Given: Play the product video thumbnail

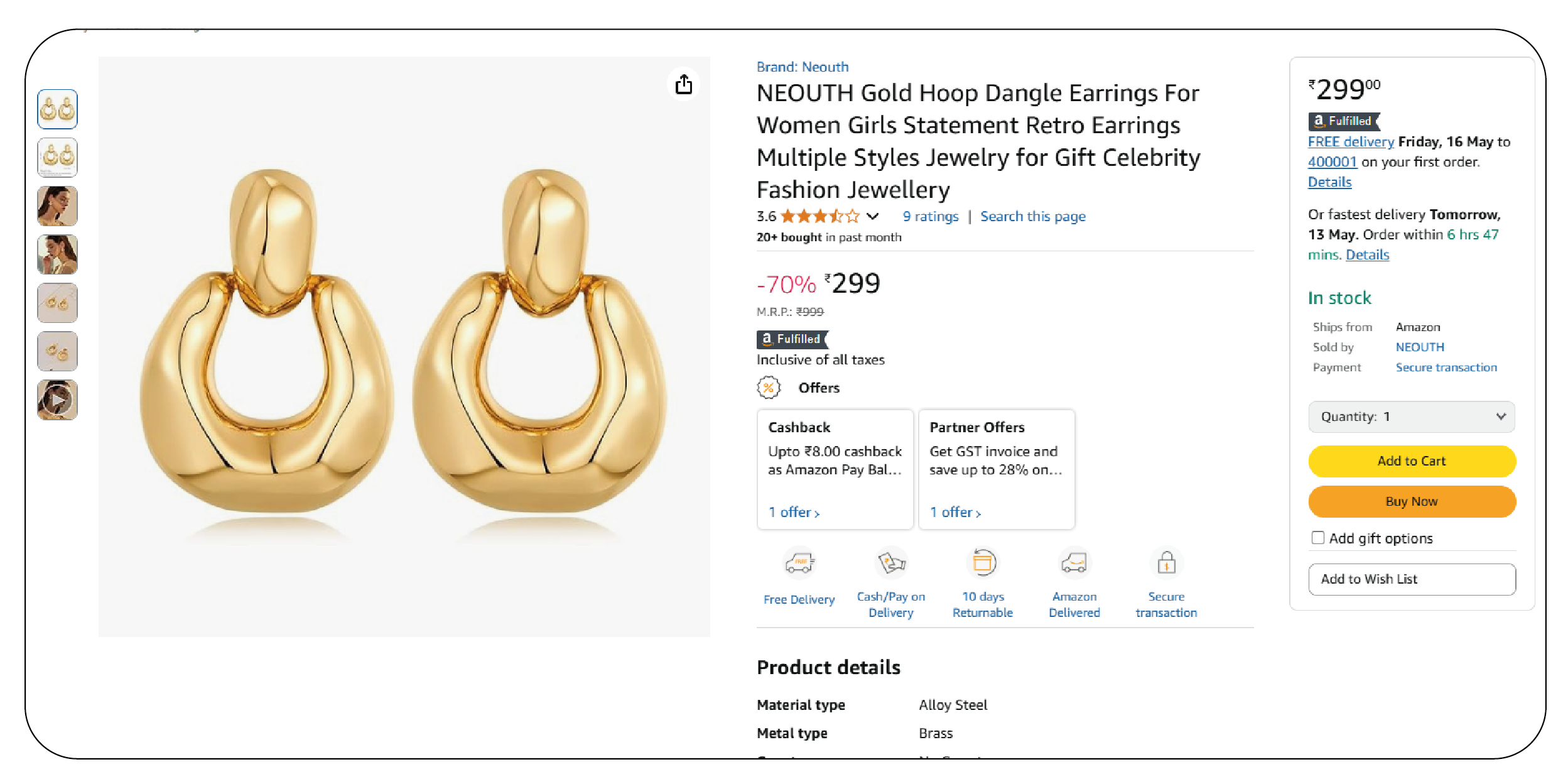Looking at the screenshot, I should [57, 400].
